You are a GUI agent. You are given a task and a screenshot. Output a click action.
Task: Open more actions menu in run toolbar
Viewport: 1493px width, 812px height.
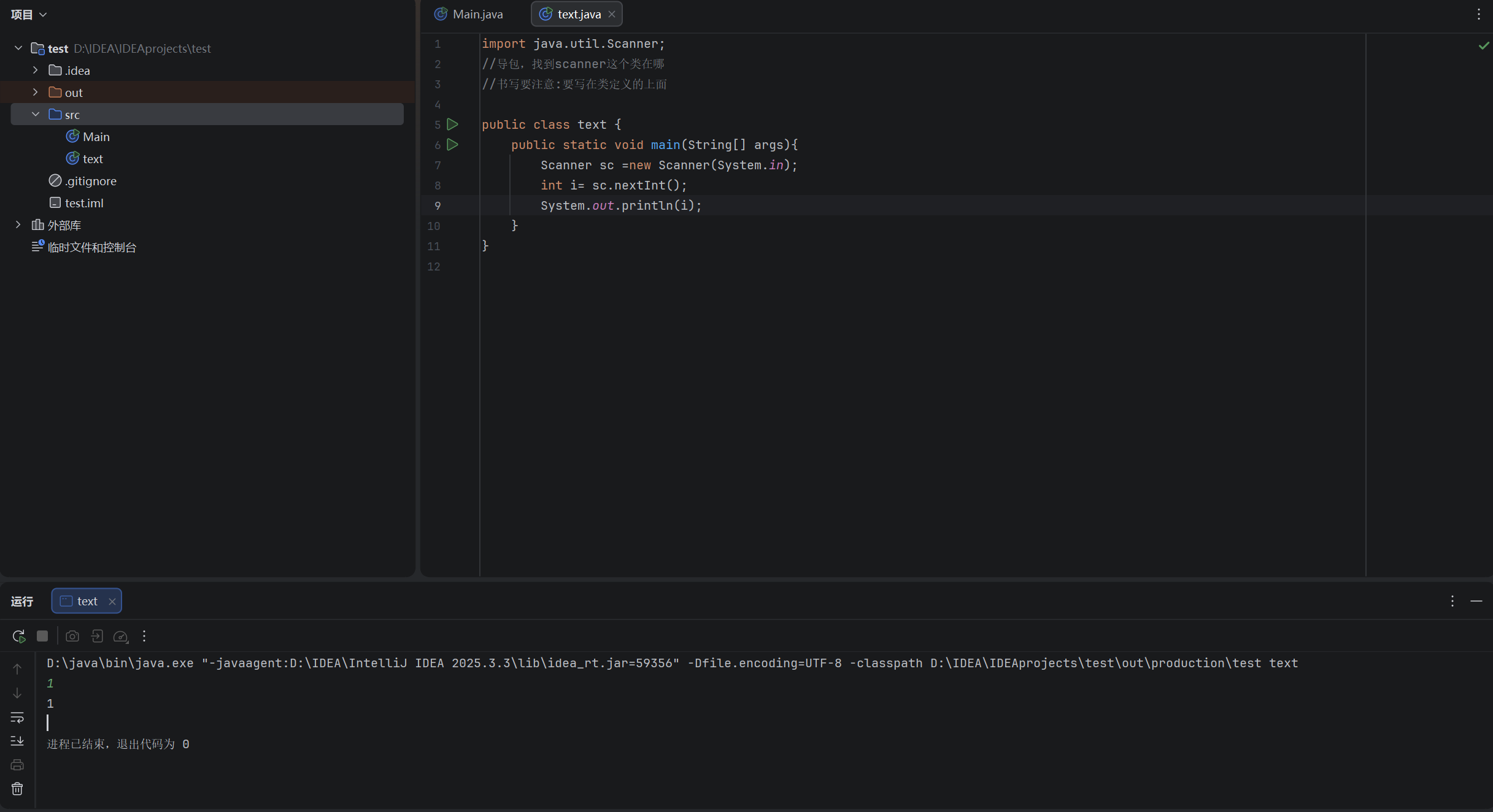(144, 636)
